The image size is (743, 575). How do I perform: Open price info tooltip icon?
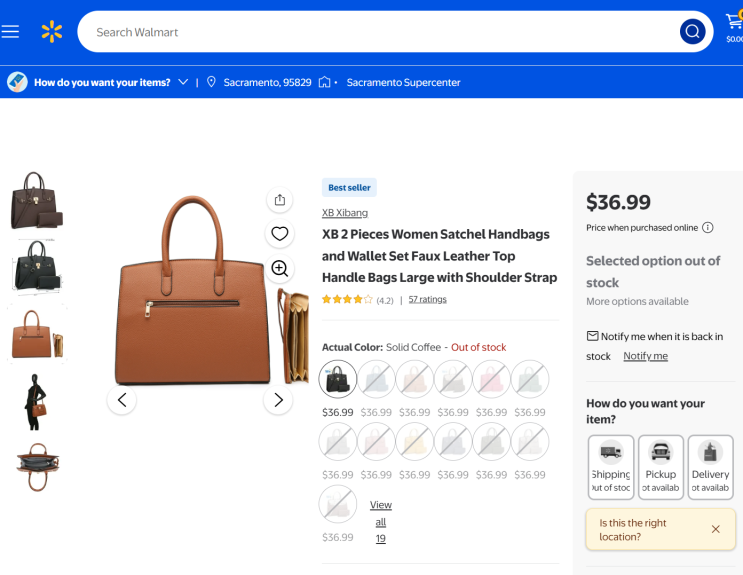(x=708, y=228)
